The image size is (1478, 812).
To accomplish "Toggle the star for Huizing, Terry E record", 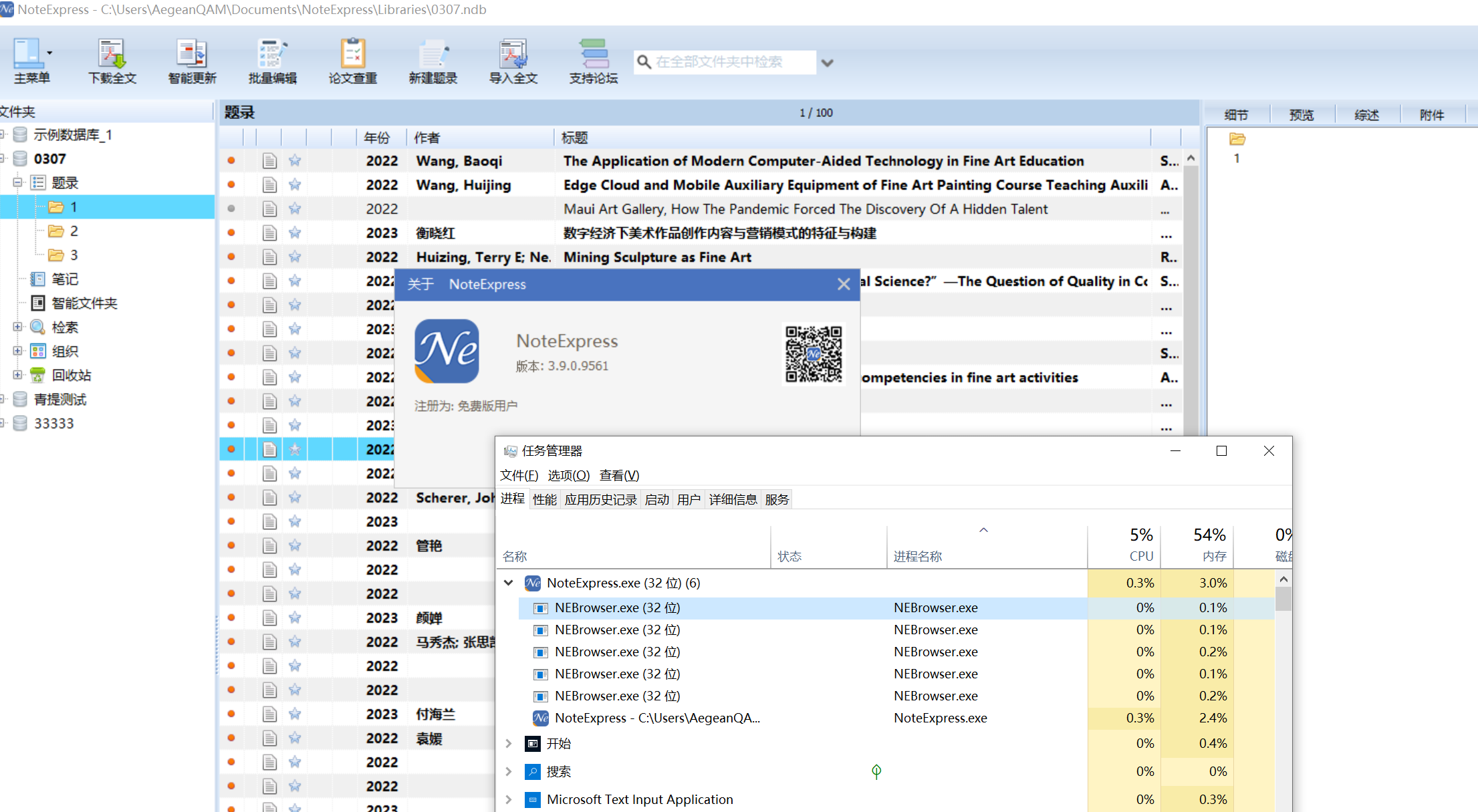I will (295, 257).
